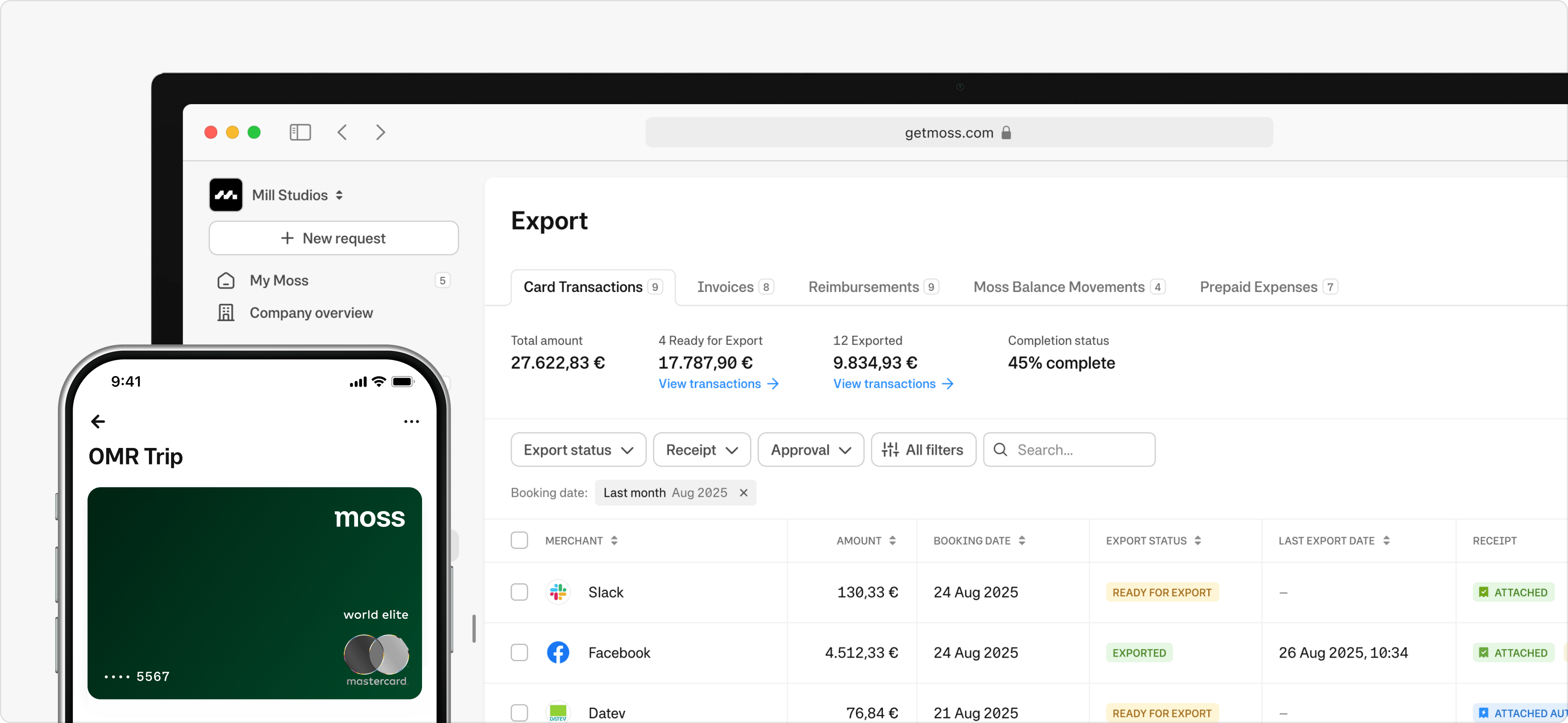Open the Reimbursements tab
The width and height of the screenshot is (1568, 723).
[872, 287]
